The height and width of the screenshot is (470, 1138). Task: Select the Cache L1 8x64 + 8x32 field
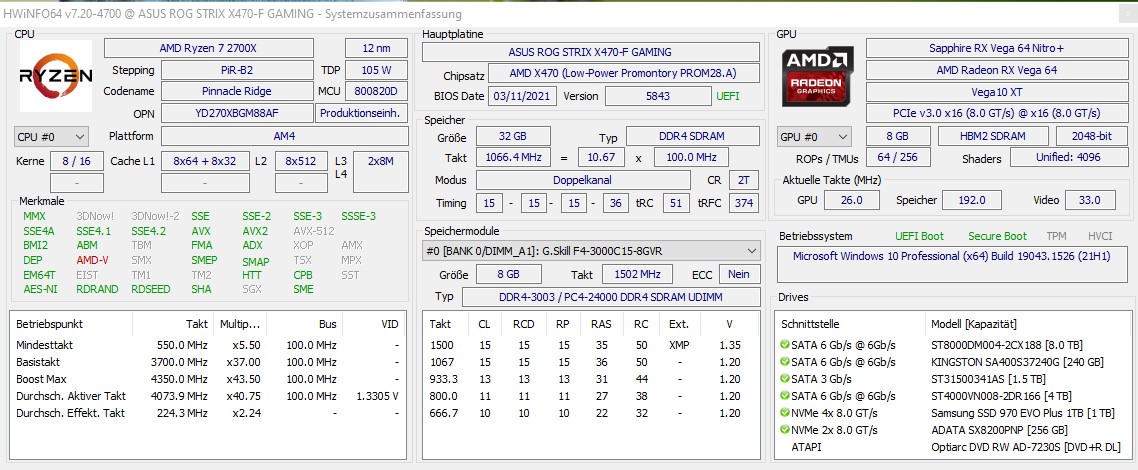[205, 161]
